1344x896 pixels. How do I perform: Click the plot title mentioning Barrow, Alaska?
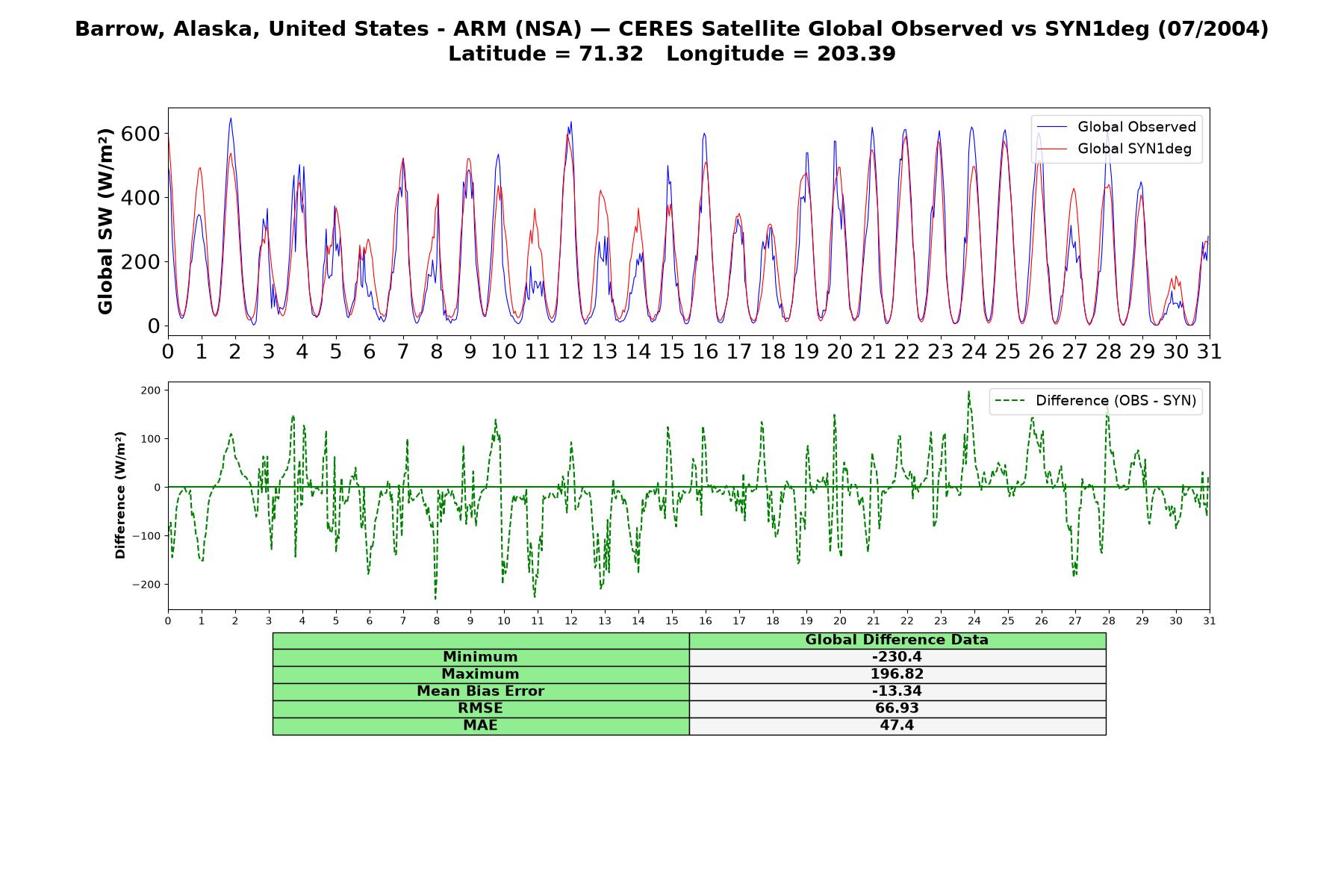(x=672, y=29)
